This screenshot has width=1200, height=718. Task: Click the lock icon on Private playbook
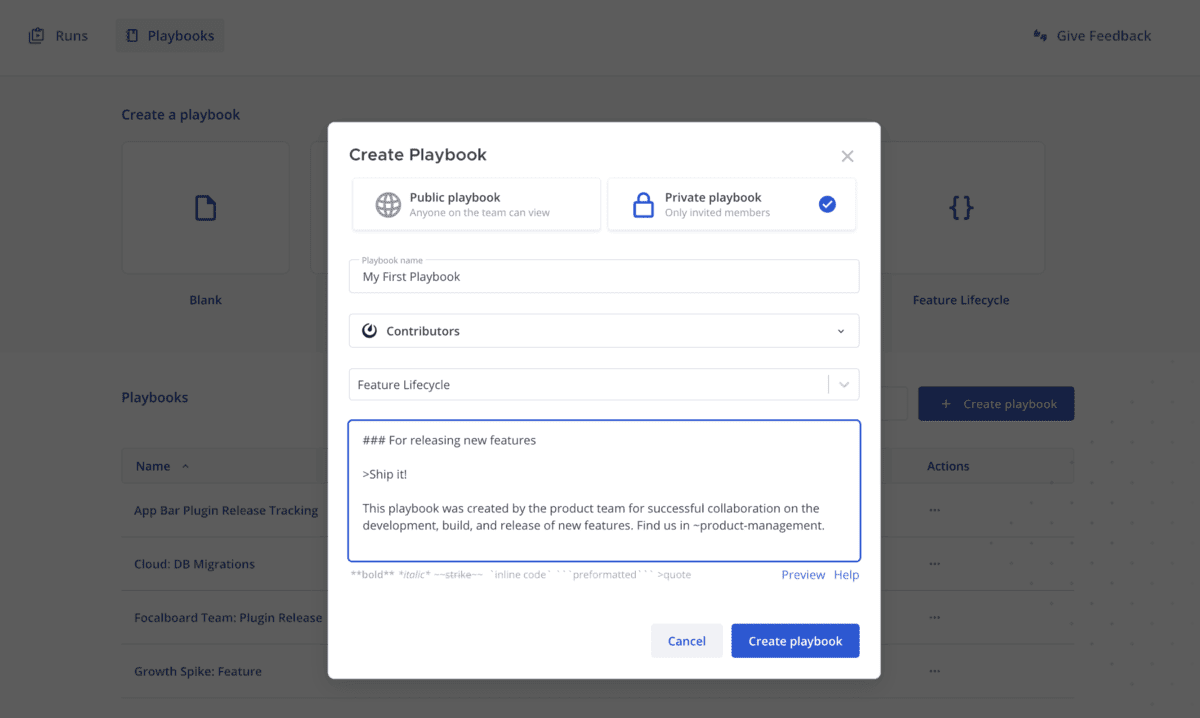[x=643, y=204]
